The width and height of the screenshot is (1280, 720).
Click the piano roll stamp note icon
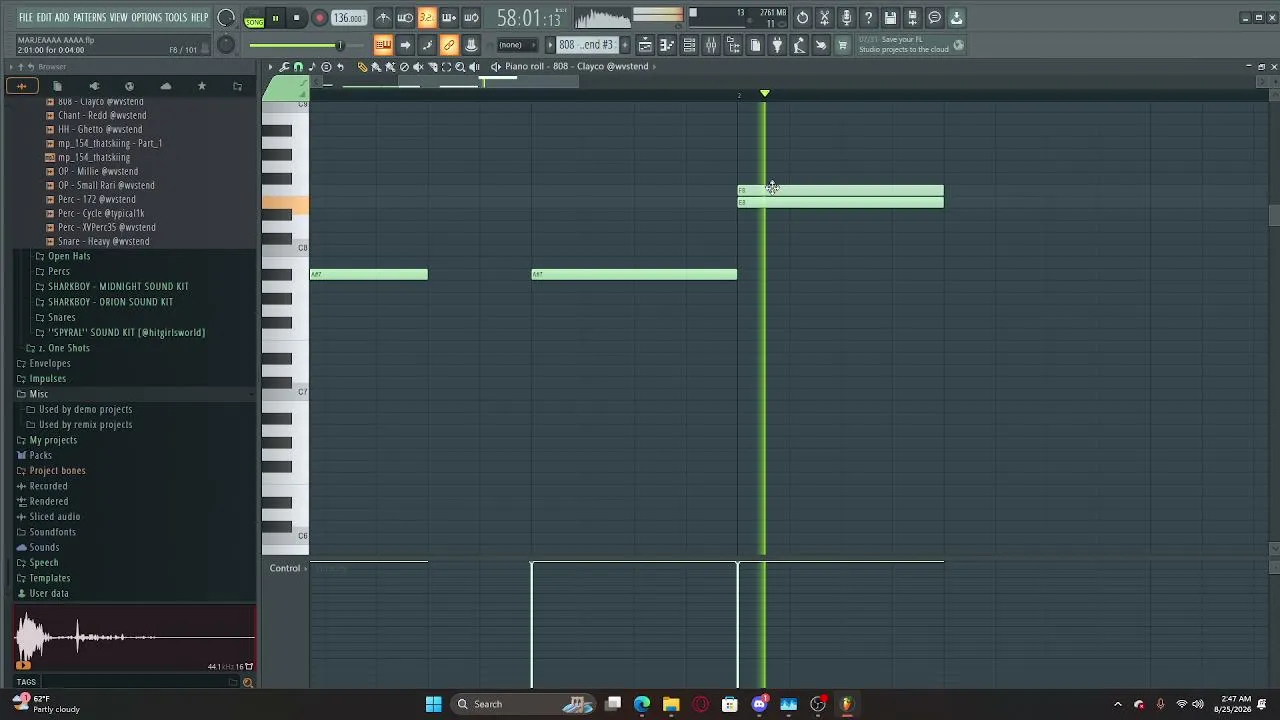312,67
